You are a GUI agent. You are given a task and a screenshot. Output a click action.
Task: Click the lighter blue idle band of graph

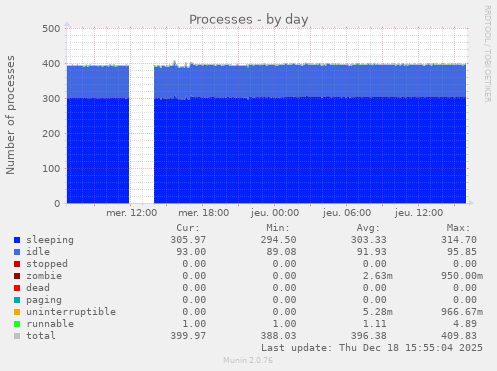pyautogui.click(x=310, y=81)
